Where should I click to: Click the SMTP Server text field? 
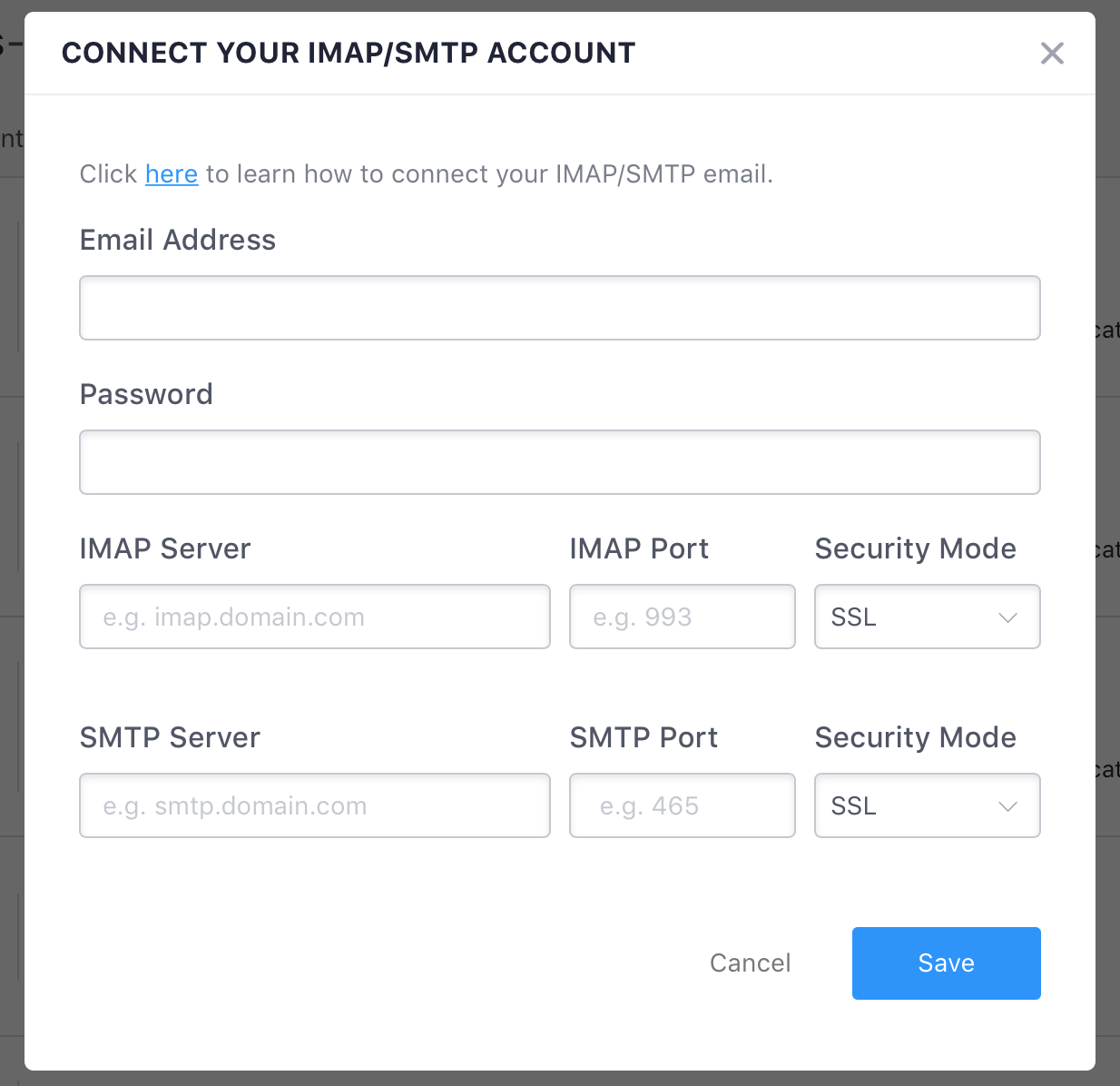click(x=314, y=805)
